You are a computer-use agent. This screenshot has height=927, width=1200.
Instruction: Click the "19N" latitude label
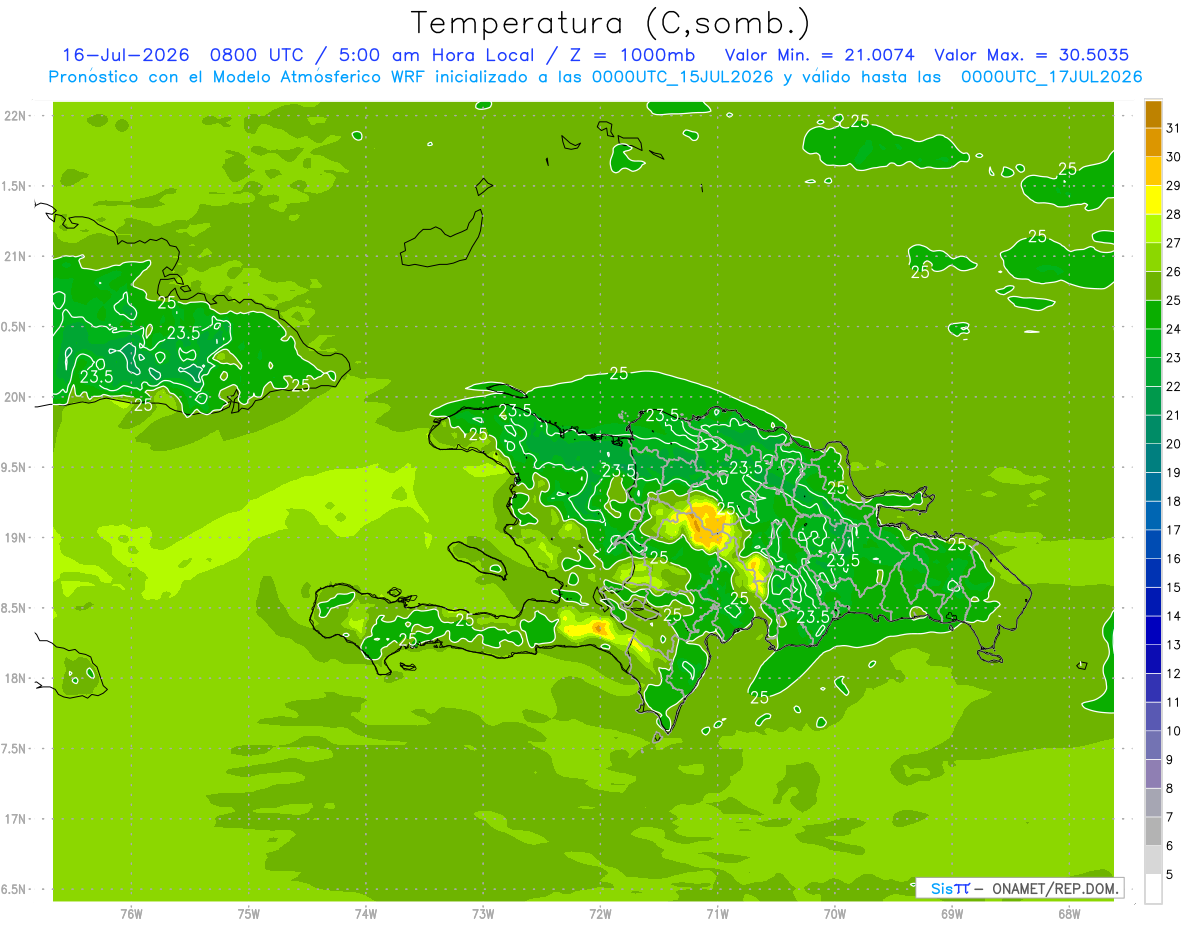click(x=16, y=538)
